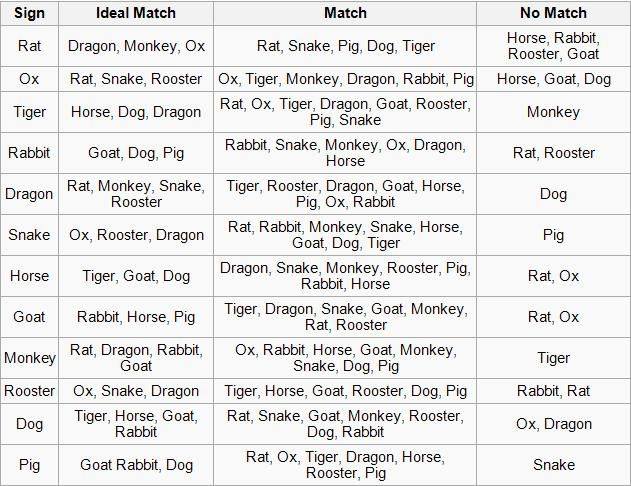This screenshot has width=631, height=486.
Task: Click the Ideal Match column header
Action: 136,13
